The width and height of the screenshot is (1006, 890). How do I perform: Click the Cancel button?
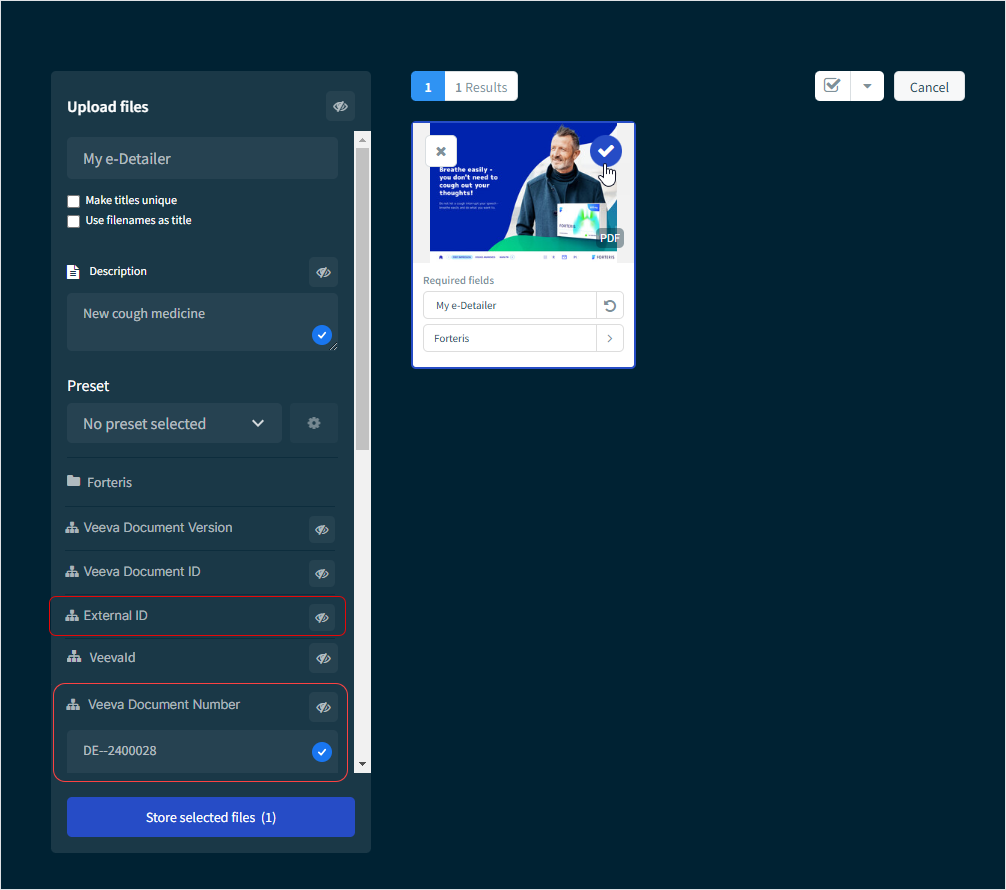tap(929, 87)
